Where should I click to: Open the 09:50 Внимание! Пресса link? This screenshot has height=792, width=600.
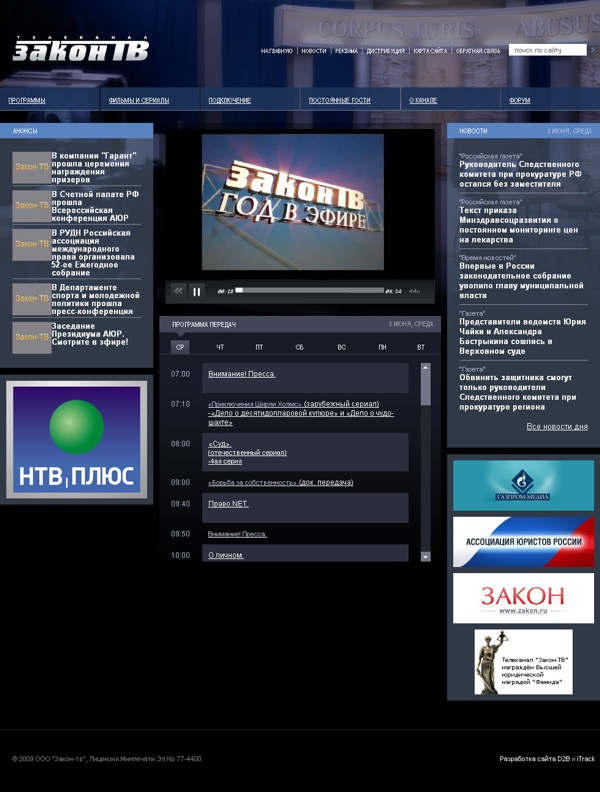[237, 534]
